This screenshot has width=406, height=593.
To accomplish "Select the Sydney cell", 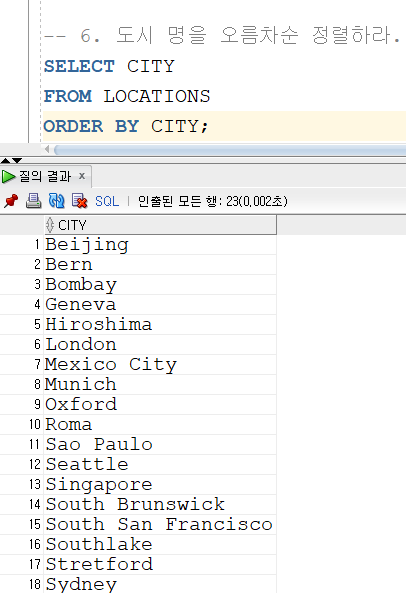I will 160,584.
